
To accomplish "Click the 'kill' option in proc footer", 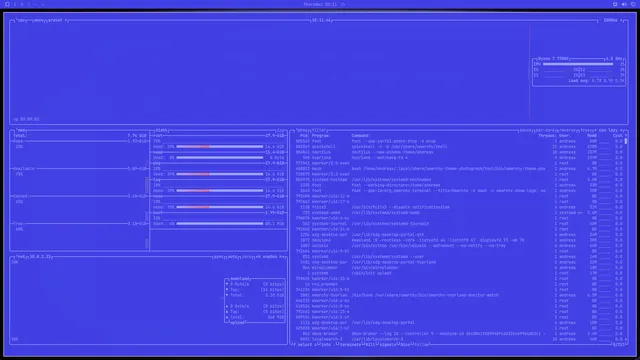I will tap(370, 345).
